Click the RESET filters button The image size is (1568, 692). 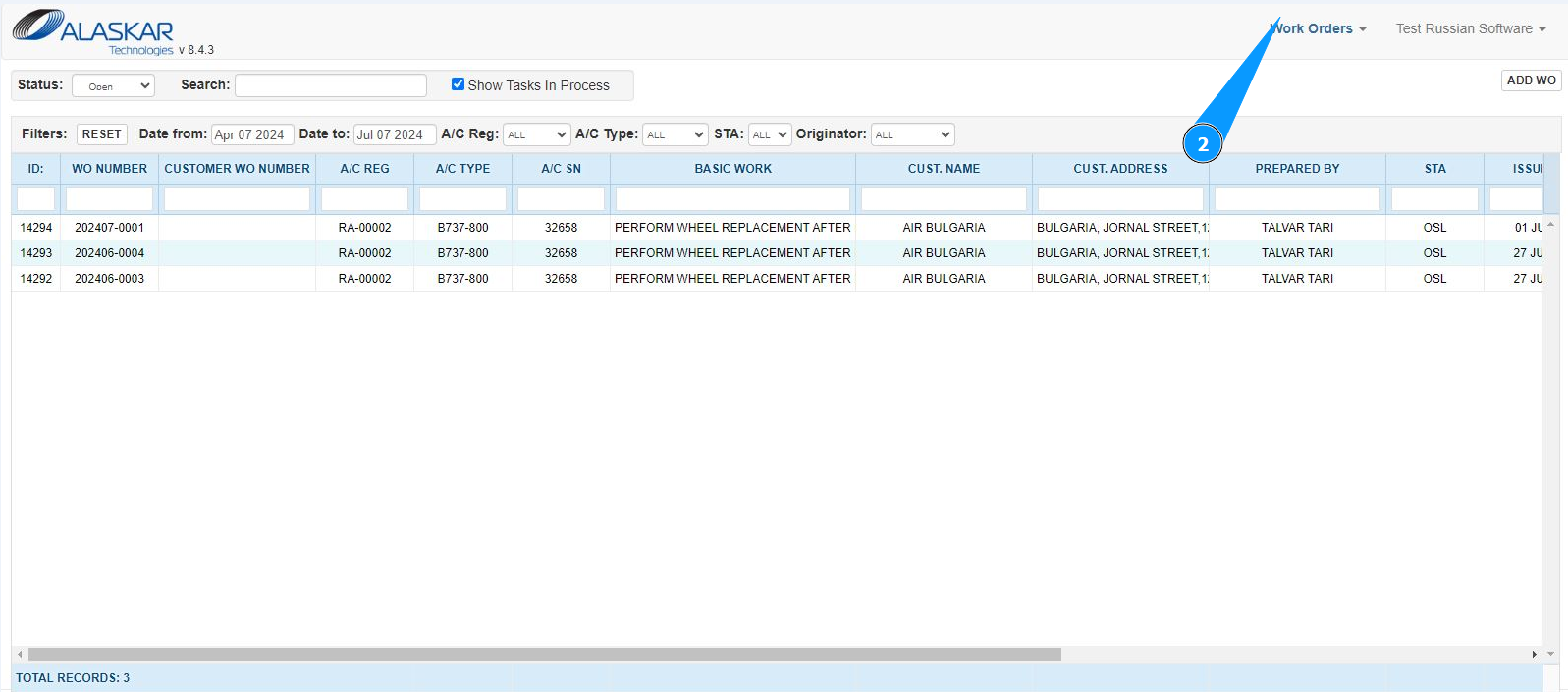[102, 134]
